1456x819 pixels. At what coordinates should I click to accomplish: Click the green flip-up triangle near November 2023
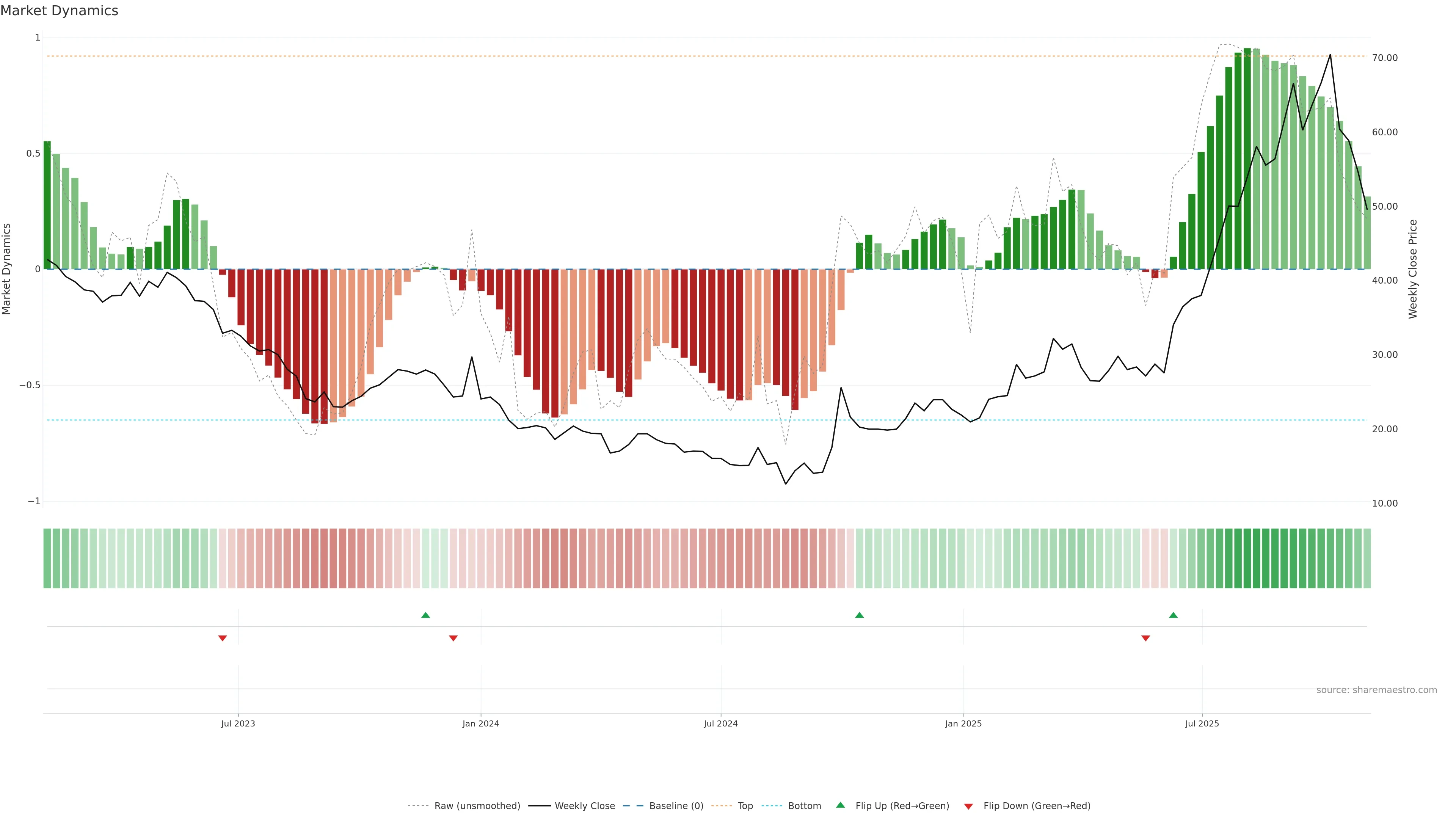[425, 615]
